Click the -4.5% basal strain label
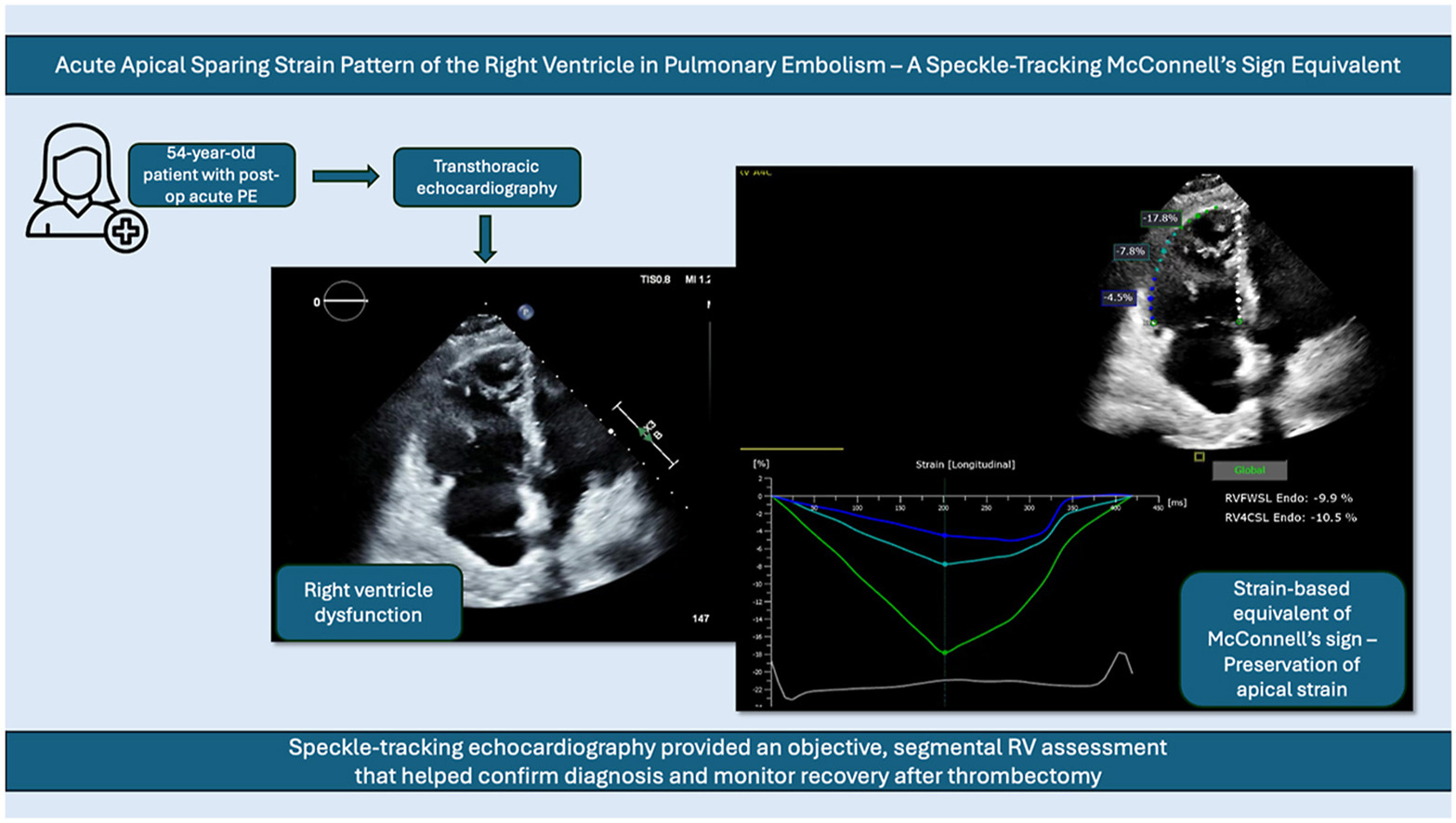 (1118, 297)
